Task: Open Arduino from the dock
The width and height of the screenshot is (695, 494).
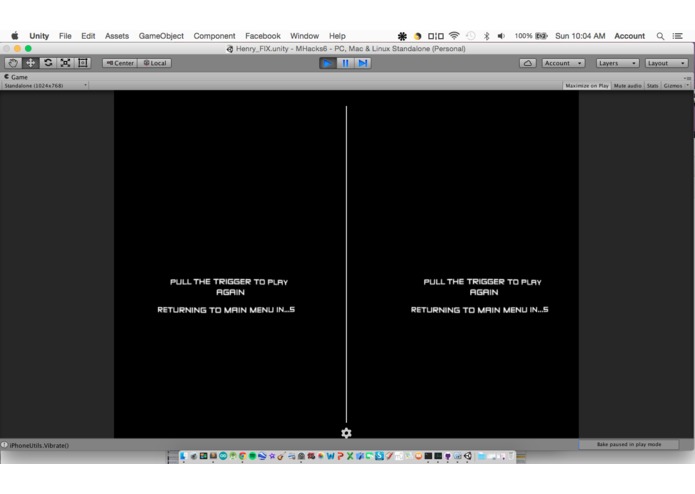Action: [223, 456]
